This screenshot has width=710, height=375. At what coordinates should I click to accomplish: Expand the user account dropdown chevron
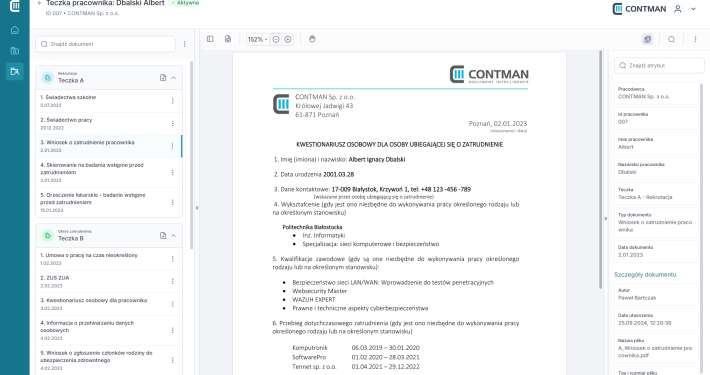[x=693, y=9]
